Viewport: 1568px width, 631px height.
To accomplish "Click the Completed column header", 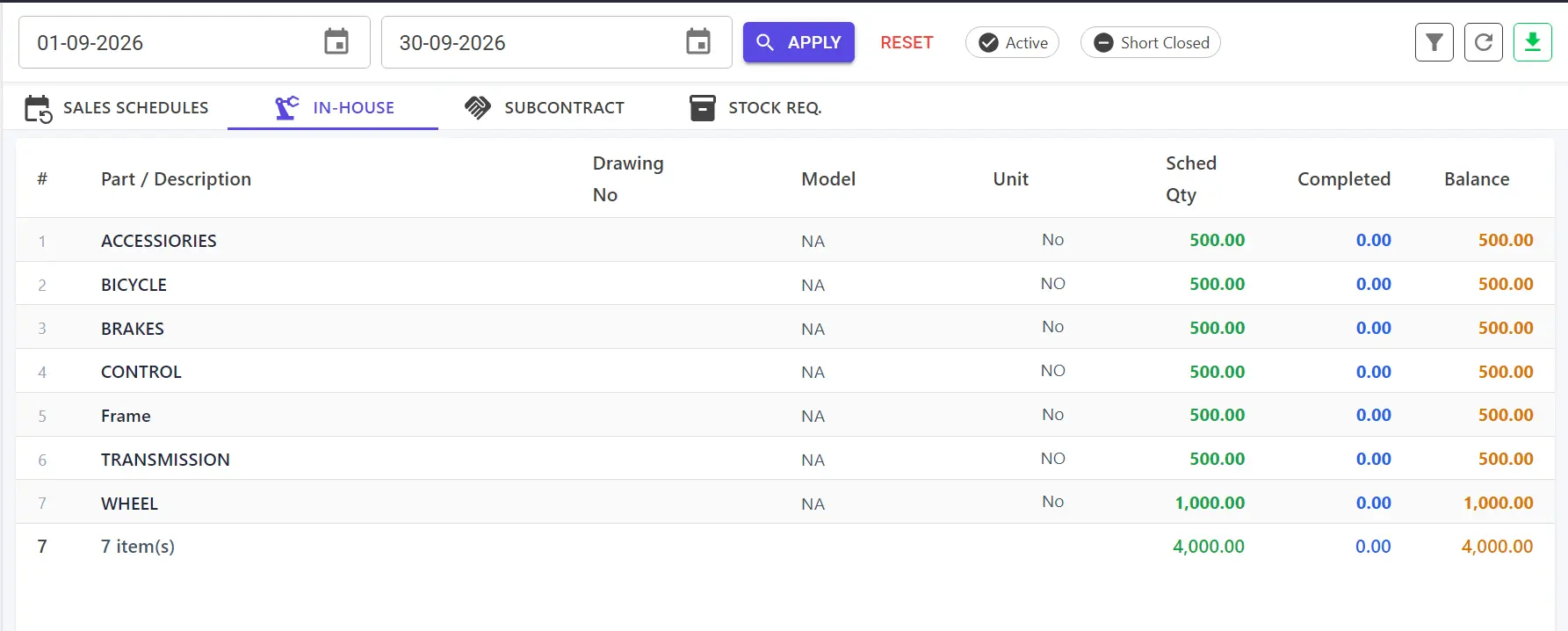I will click(1344, 179).
